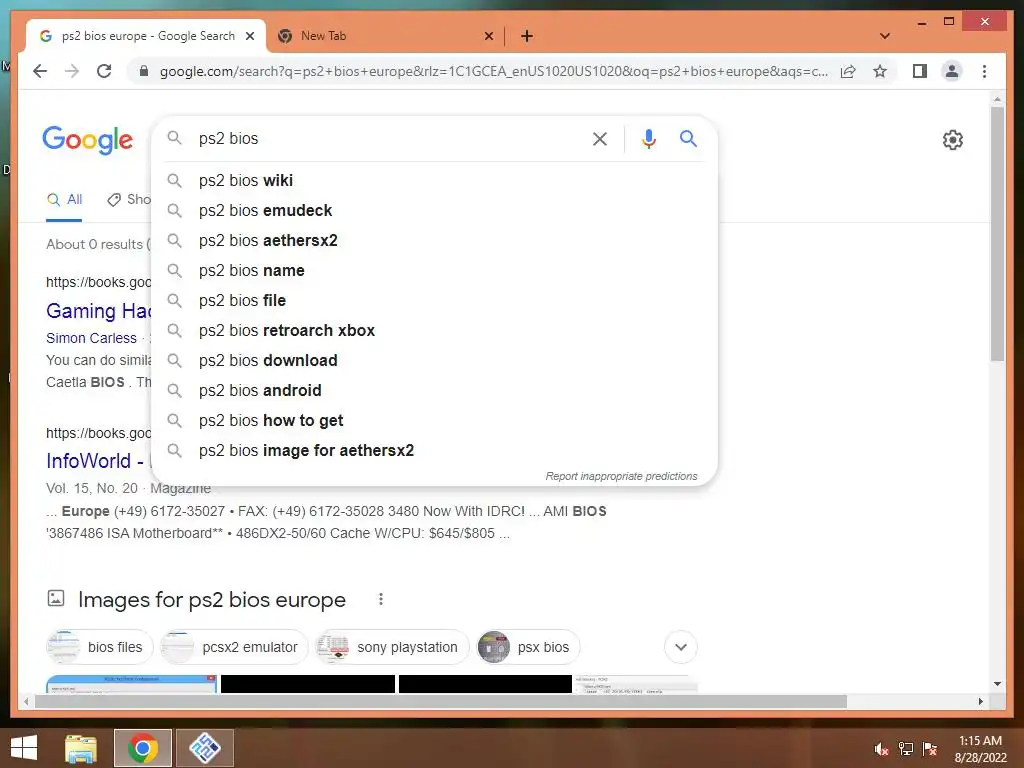Submit search with the blue magnifier icon
The image size is (1024, 768).
point(688,138)
